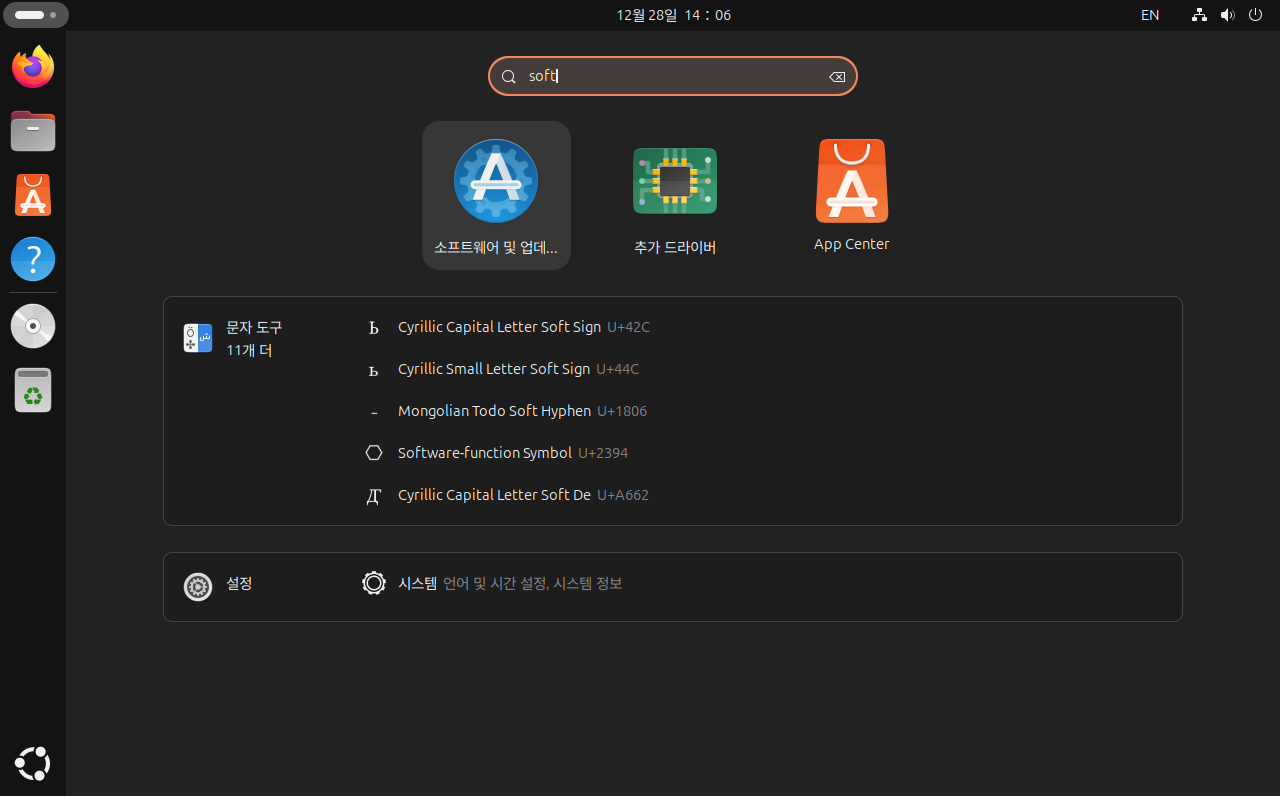Open App Center icon in the dock

tap(33, 195)
